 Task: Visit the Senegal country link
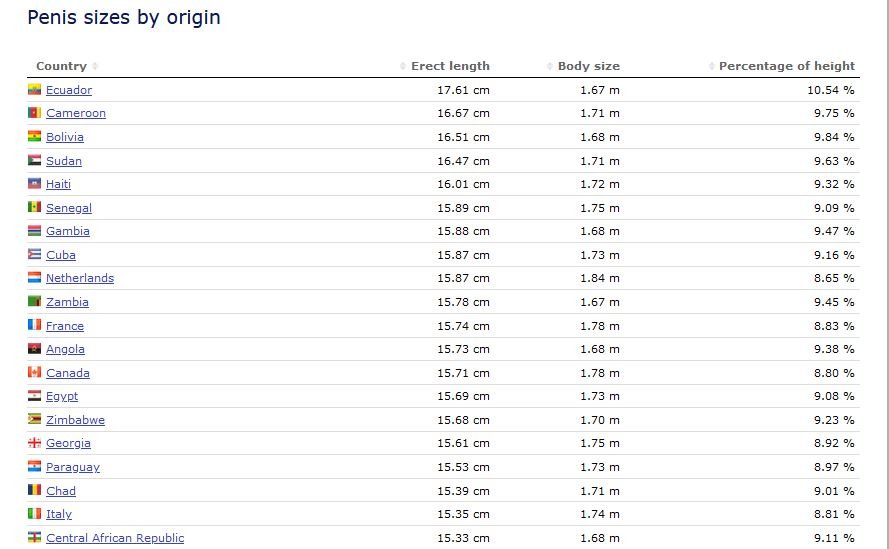click(69, 208)
